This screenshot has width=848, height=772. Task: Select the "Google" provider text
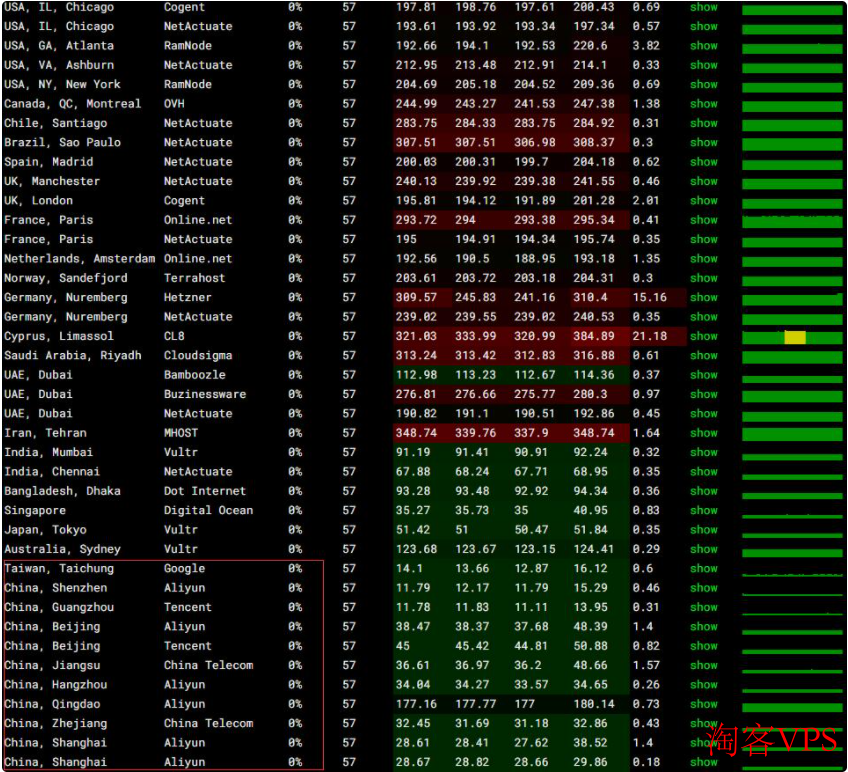tap(184, 569)
